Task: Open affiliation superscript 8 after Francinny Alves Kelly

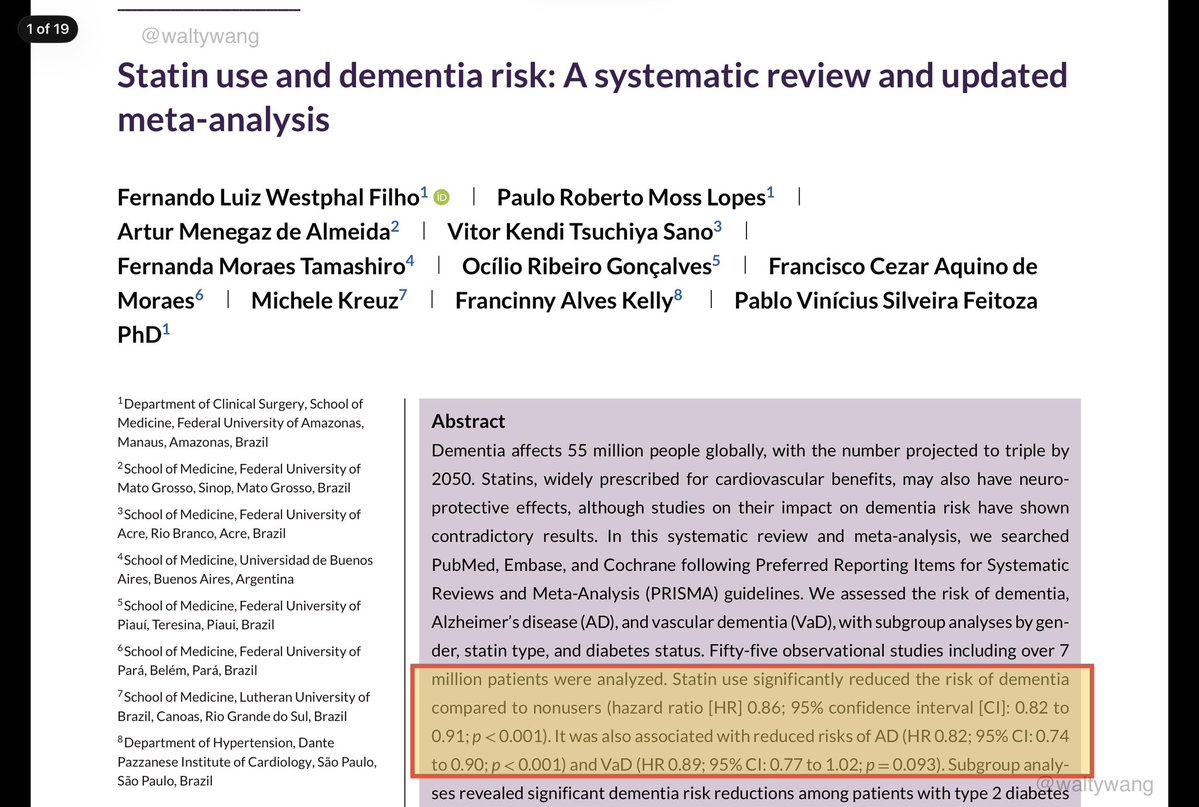Action: [x=677, y=295]
